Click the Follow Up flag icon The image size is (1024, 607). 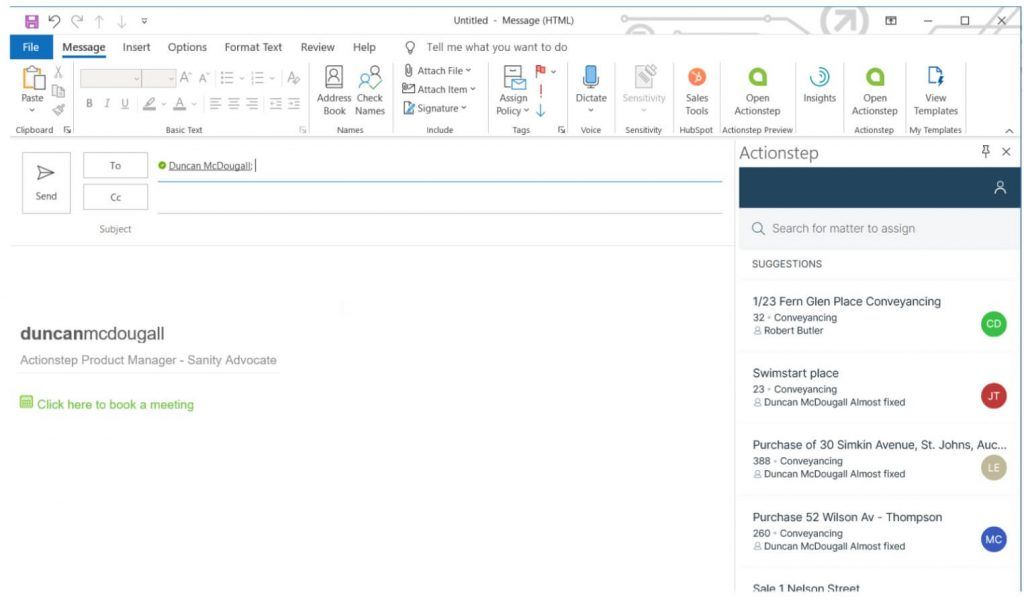(541, 71)
